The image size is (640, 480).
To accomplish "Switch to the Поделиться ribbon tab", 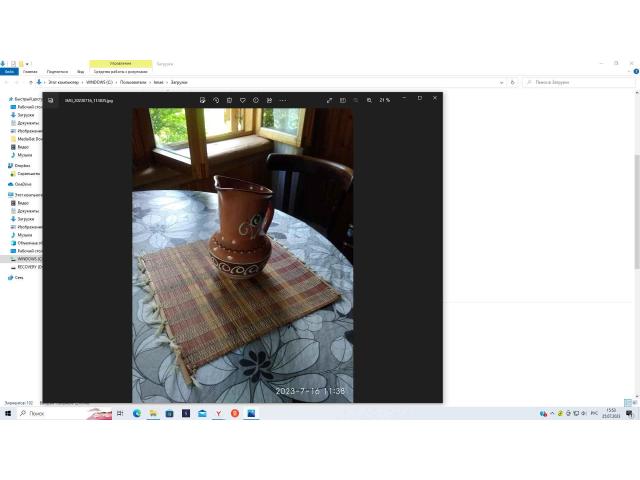I will (57, 71).
